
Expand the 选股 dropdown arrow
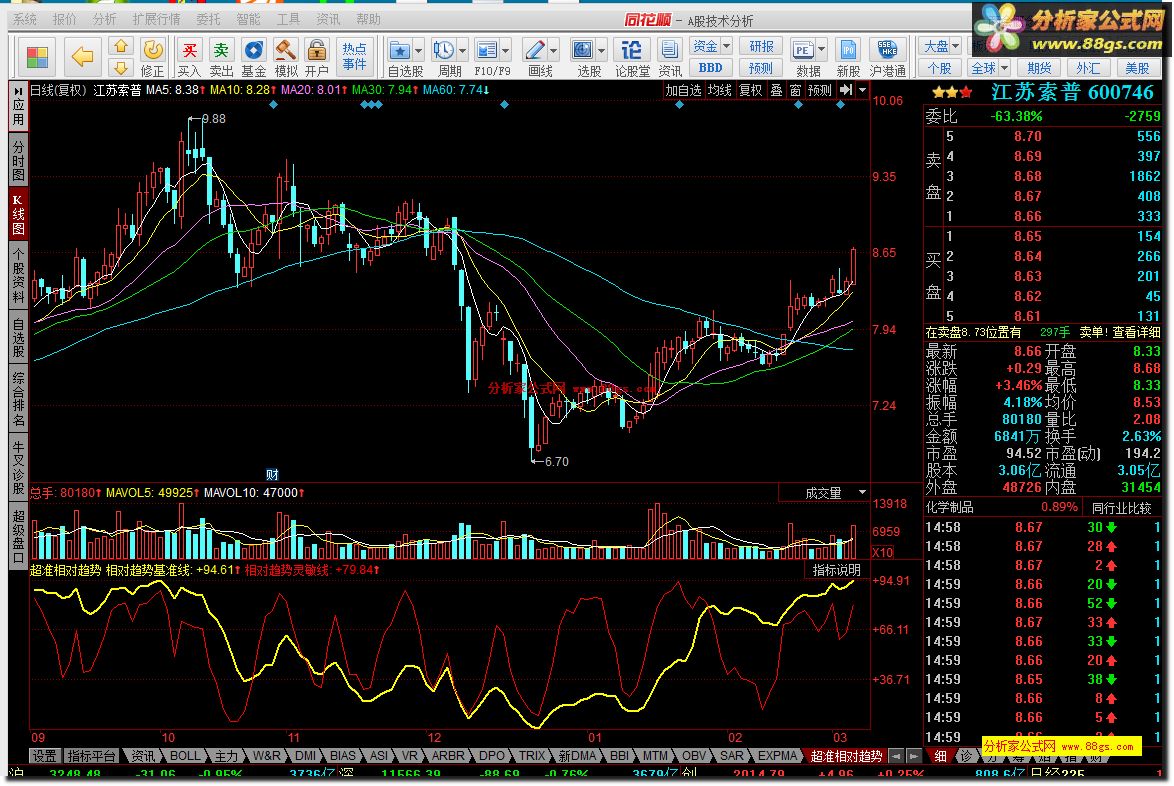click(x=601, y=51)
